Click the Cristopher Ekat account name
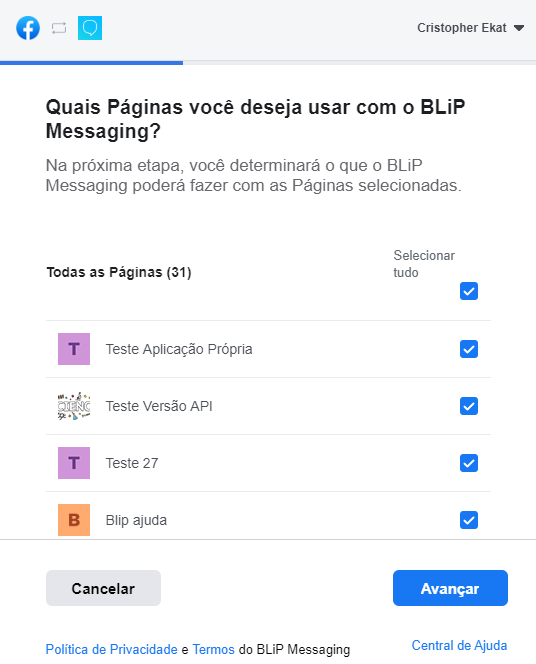The width and height of the screenshot is (536, 664). [461, 28]
